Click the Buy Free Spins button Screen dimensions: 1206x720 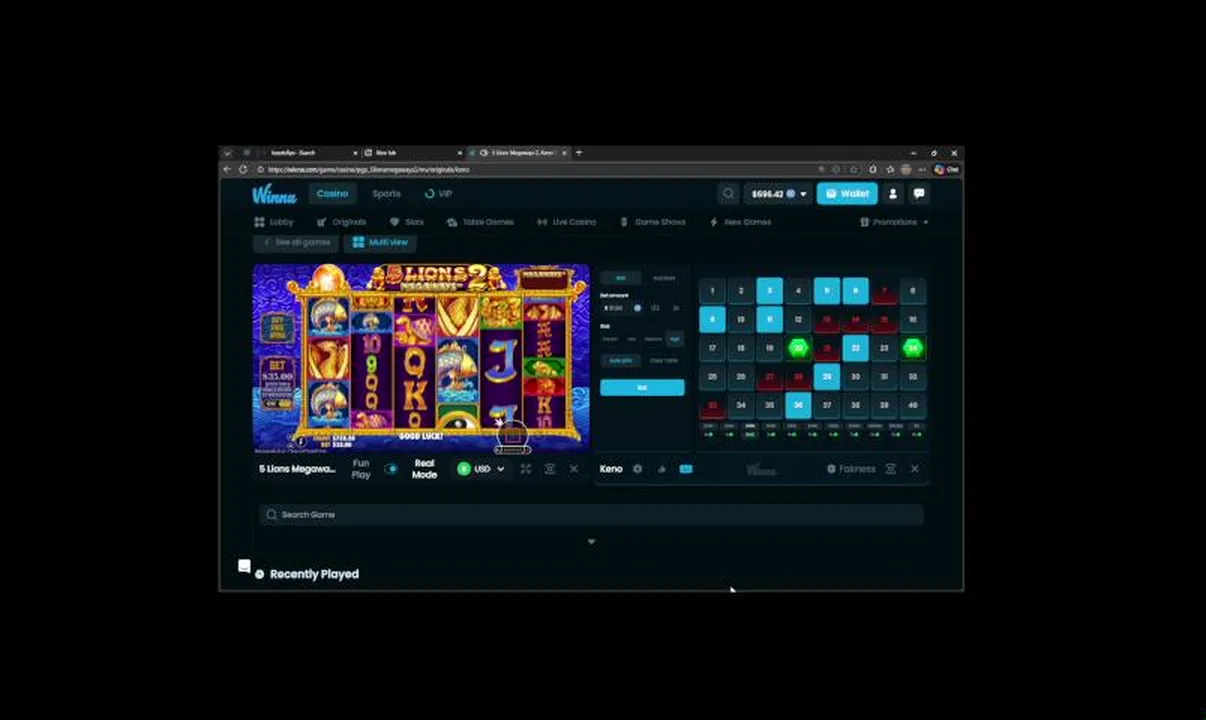tap(277, 328)
